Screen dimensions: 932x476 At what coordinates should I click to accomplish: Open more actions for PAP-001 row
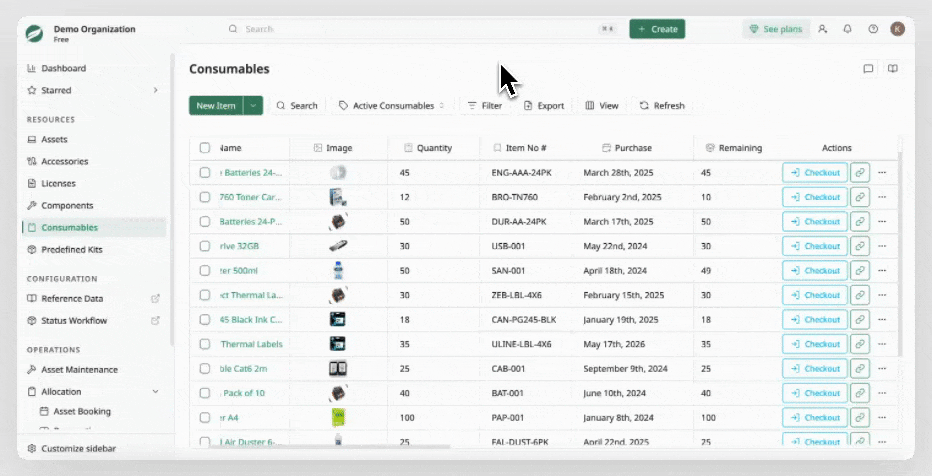coord(882,417)
